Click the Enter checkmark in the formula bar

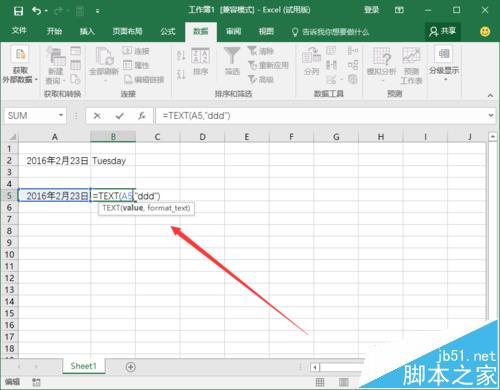[x=120, y=116]
